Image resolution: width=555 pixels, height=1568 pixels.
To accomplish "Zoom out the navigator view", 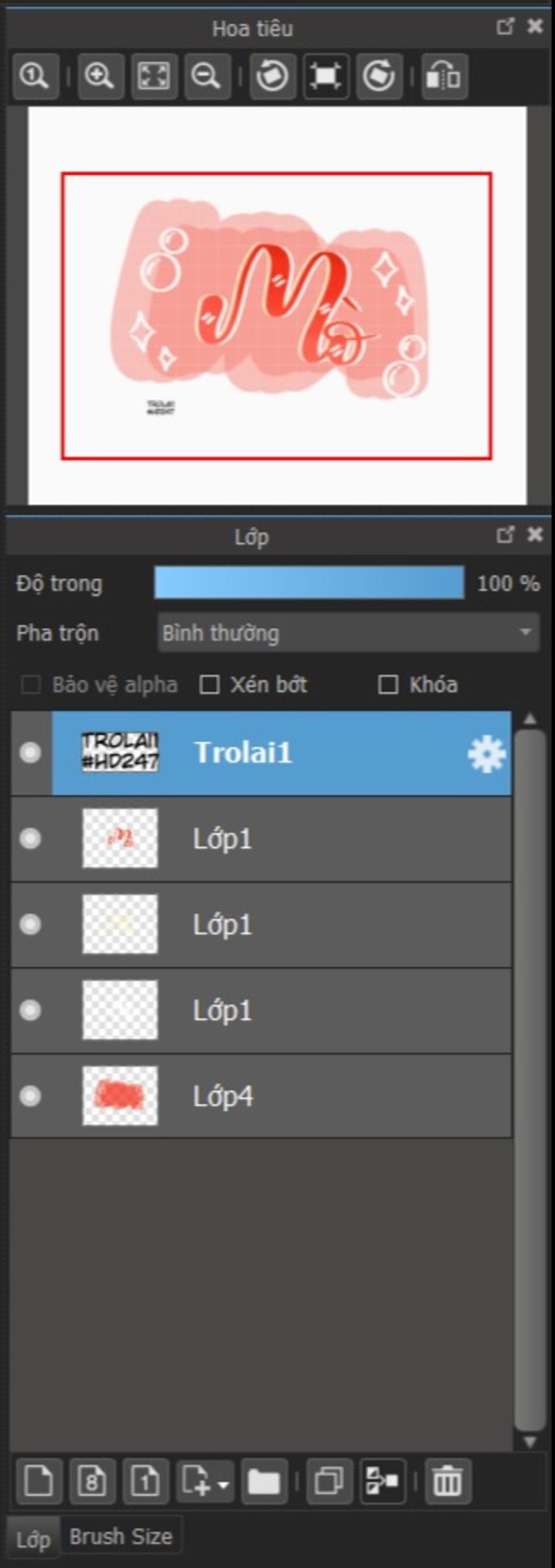I will [x=207, y=77].
